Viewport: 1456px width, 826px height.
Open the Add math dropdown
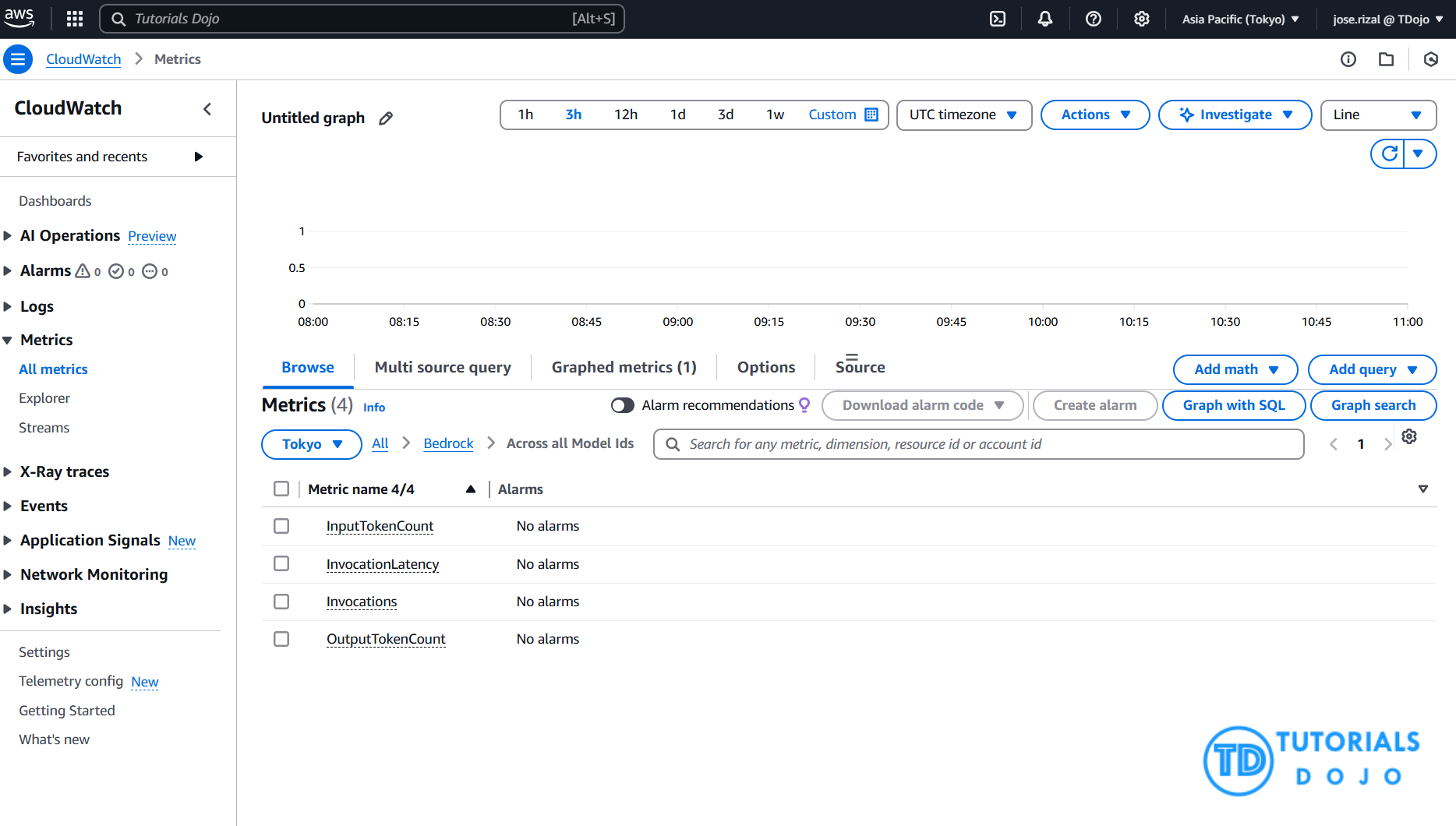(x=1235, y=369)
